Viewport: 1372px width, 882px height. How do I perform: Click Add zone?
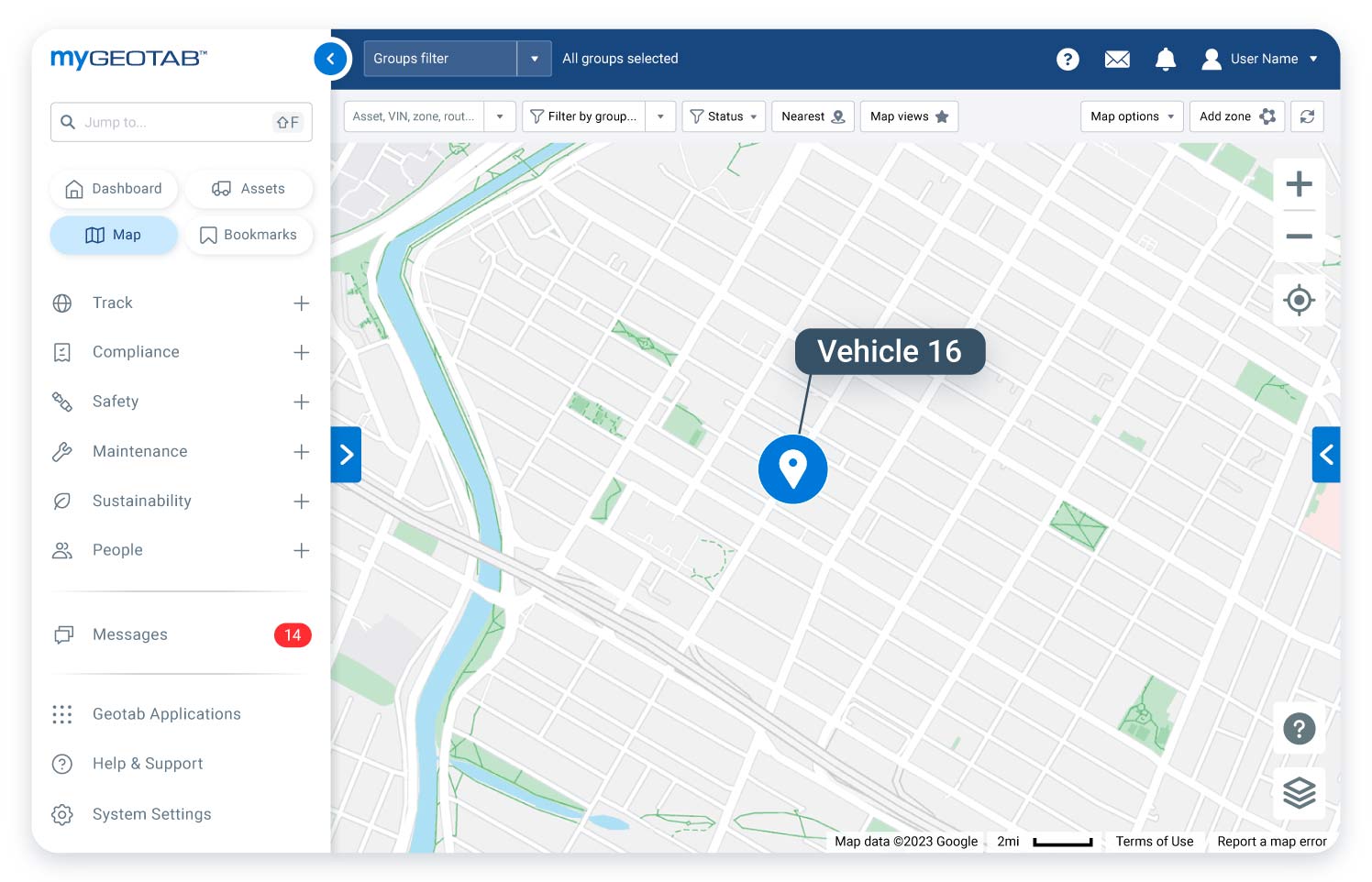coord(1237,116)
